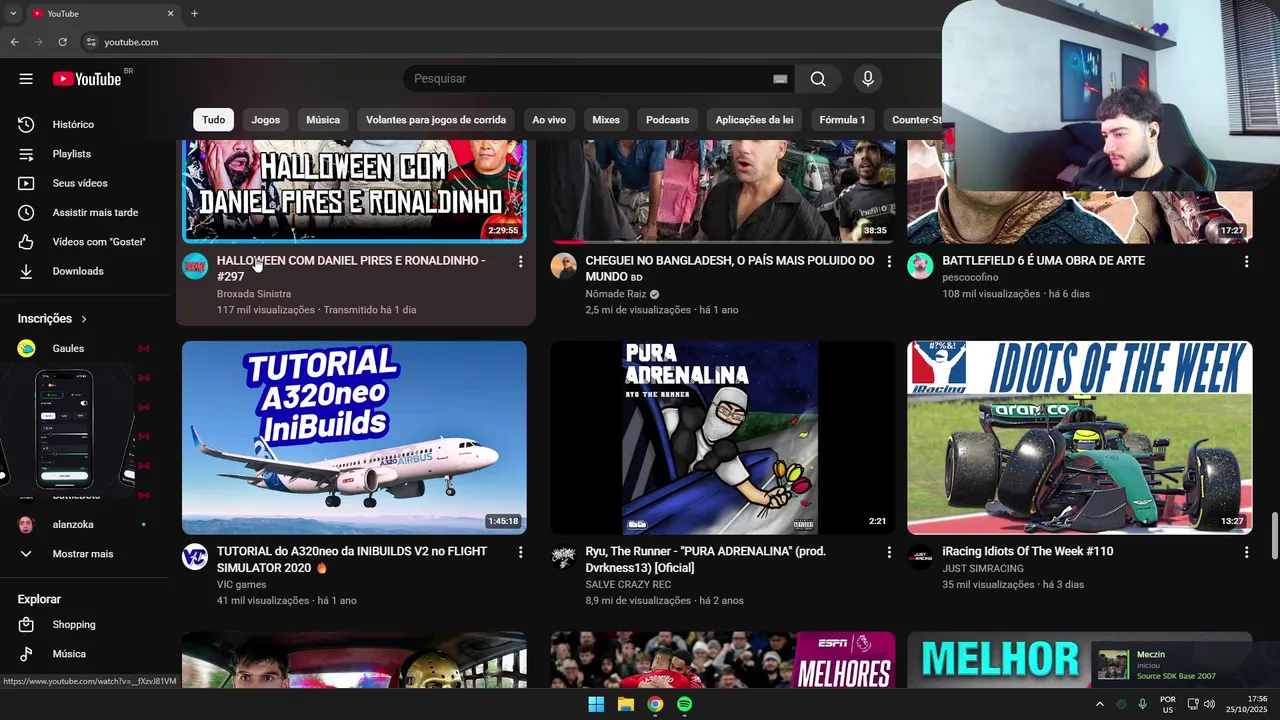Select the Tudo filter chip

coord(214,120)
